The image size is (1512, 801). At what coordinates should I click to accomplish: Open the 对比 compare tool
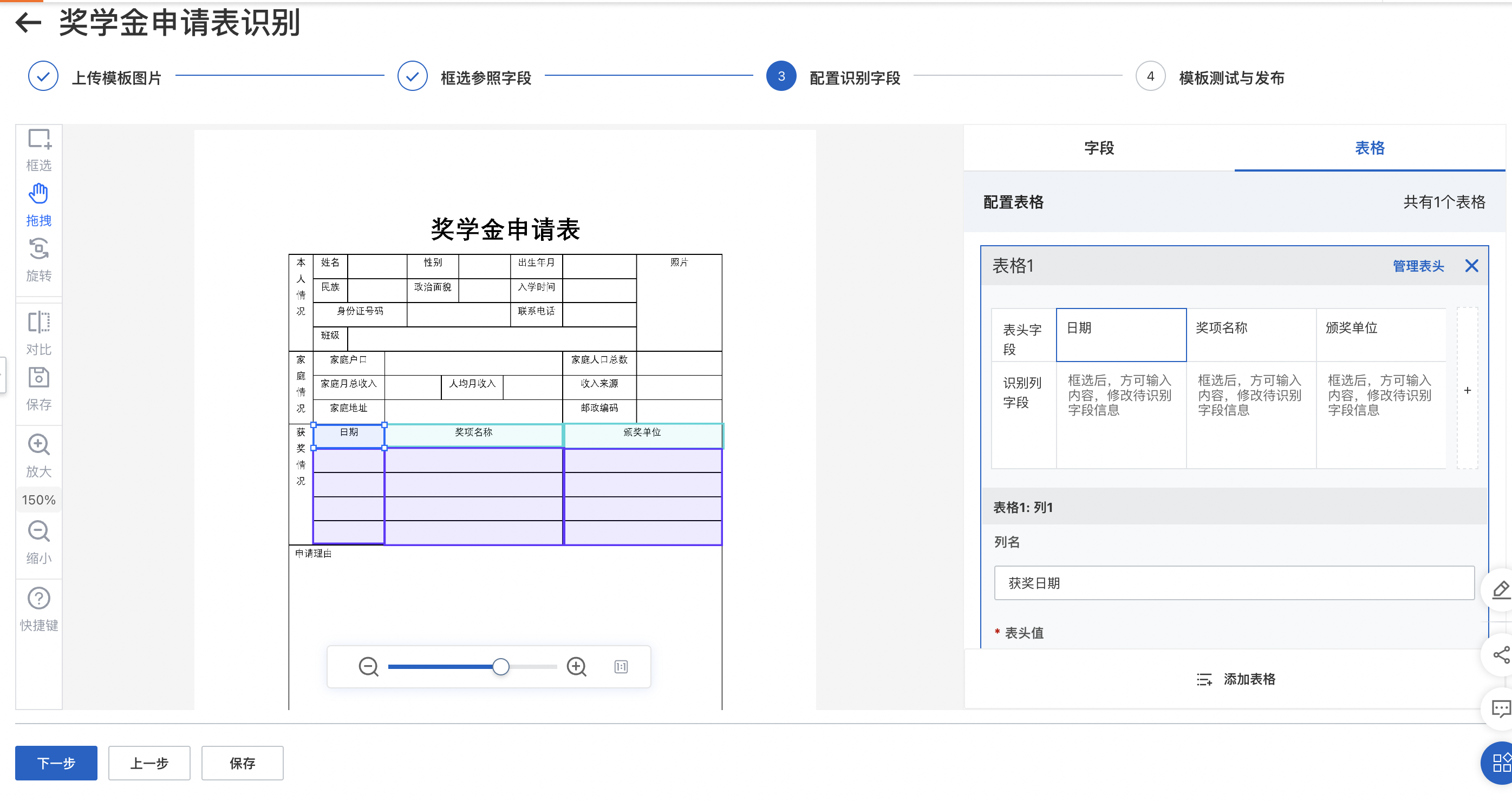point(39,333)
